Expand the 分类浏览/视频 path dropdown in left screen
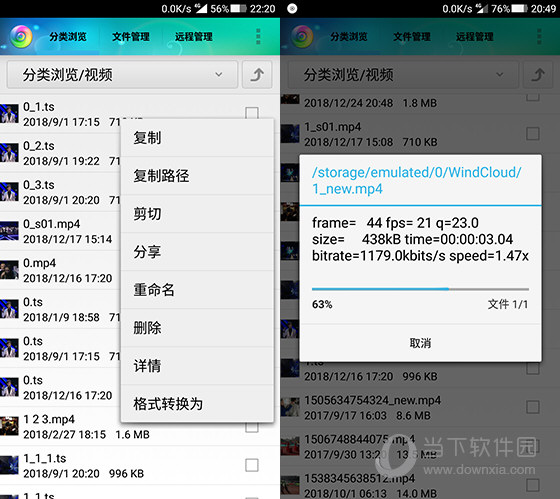Viewport: 560px width, 499px height. point(122,75)
